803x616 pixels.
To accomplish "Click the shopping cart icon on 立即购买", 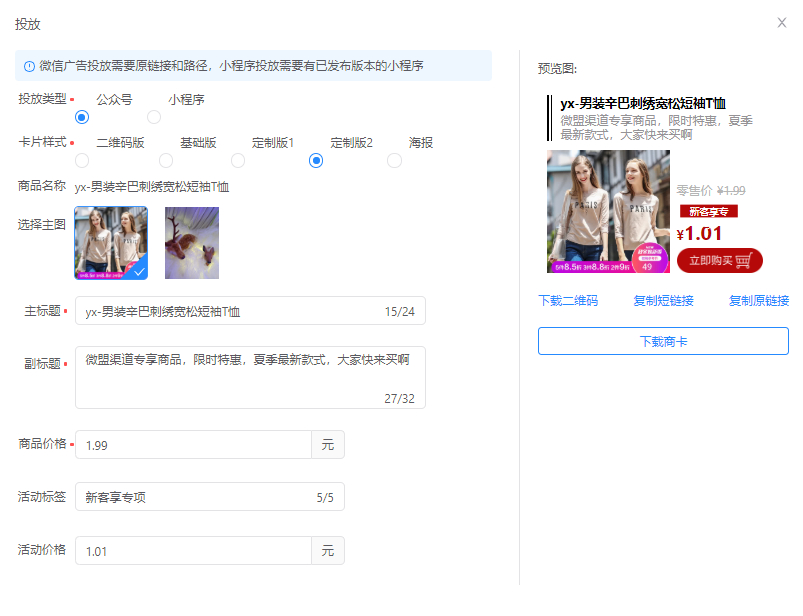I will click(744, 261).
